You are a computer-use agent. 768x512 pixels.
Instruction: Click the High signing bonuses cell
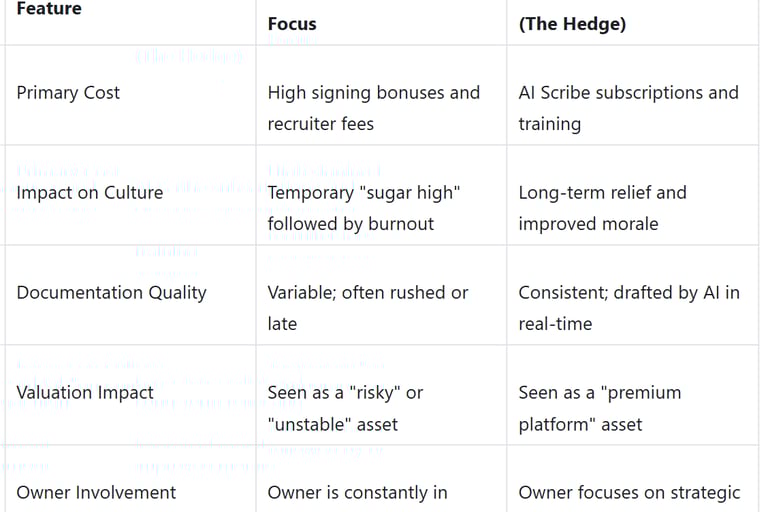pyautogui.click(x=373, y=107)
